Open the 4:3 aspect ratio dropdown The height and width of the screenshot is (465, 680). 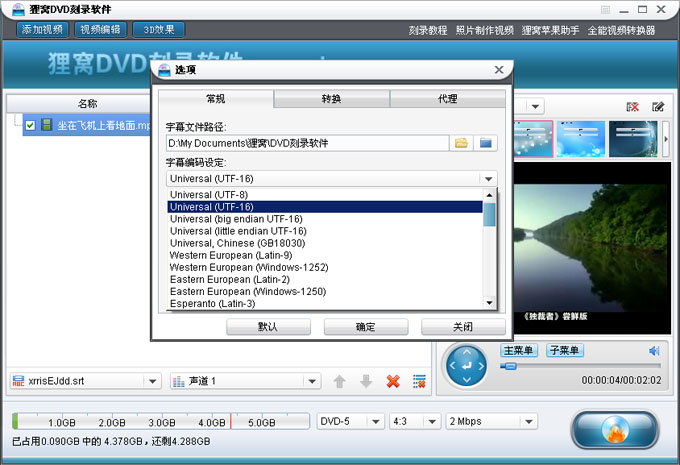[432, 421]
